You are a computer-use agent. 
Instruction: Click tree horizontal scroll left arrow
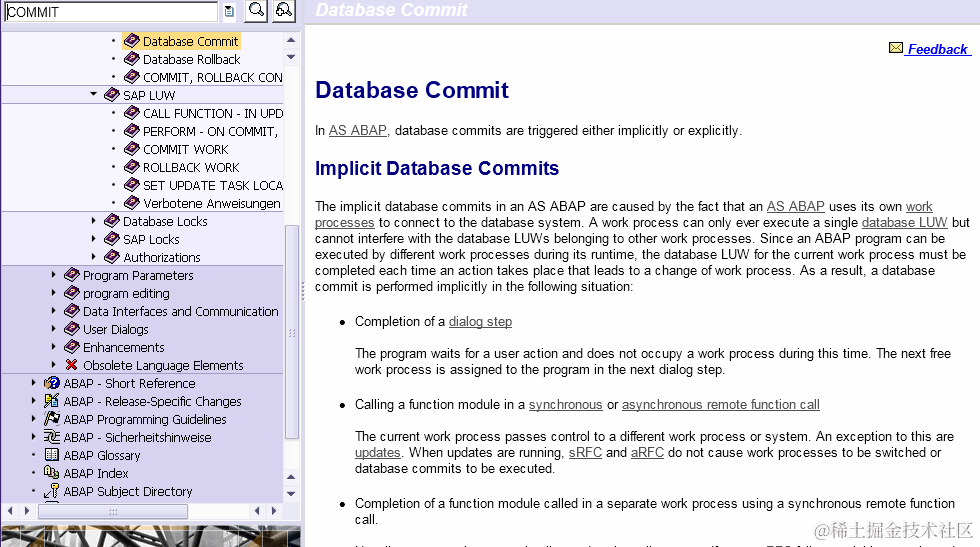coord(9,511)
